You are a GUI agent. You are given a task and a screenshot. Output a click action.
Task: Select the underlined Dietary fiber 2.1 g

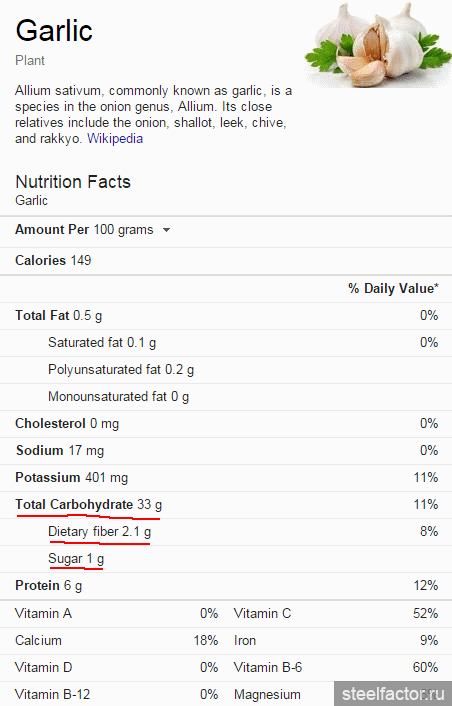tap(99, 532)
